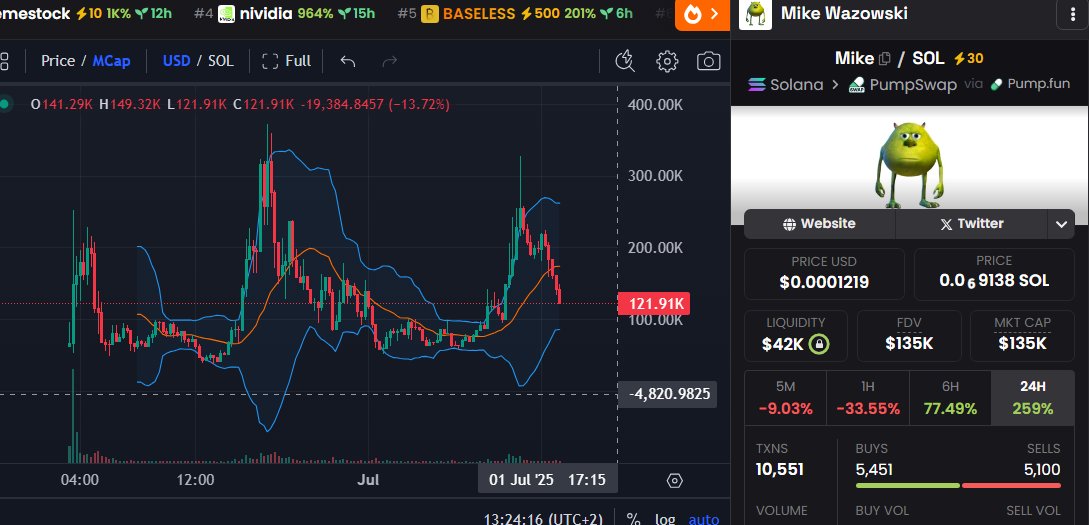1089x525 pixels.
Task: Click the PRICE USD $0.0001219 box
Action: pos(824,274)
